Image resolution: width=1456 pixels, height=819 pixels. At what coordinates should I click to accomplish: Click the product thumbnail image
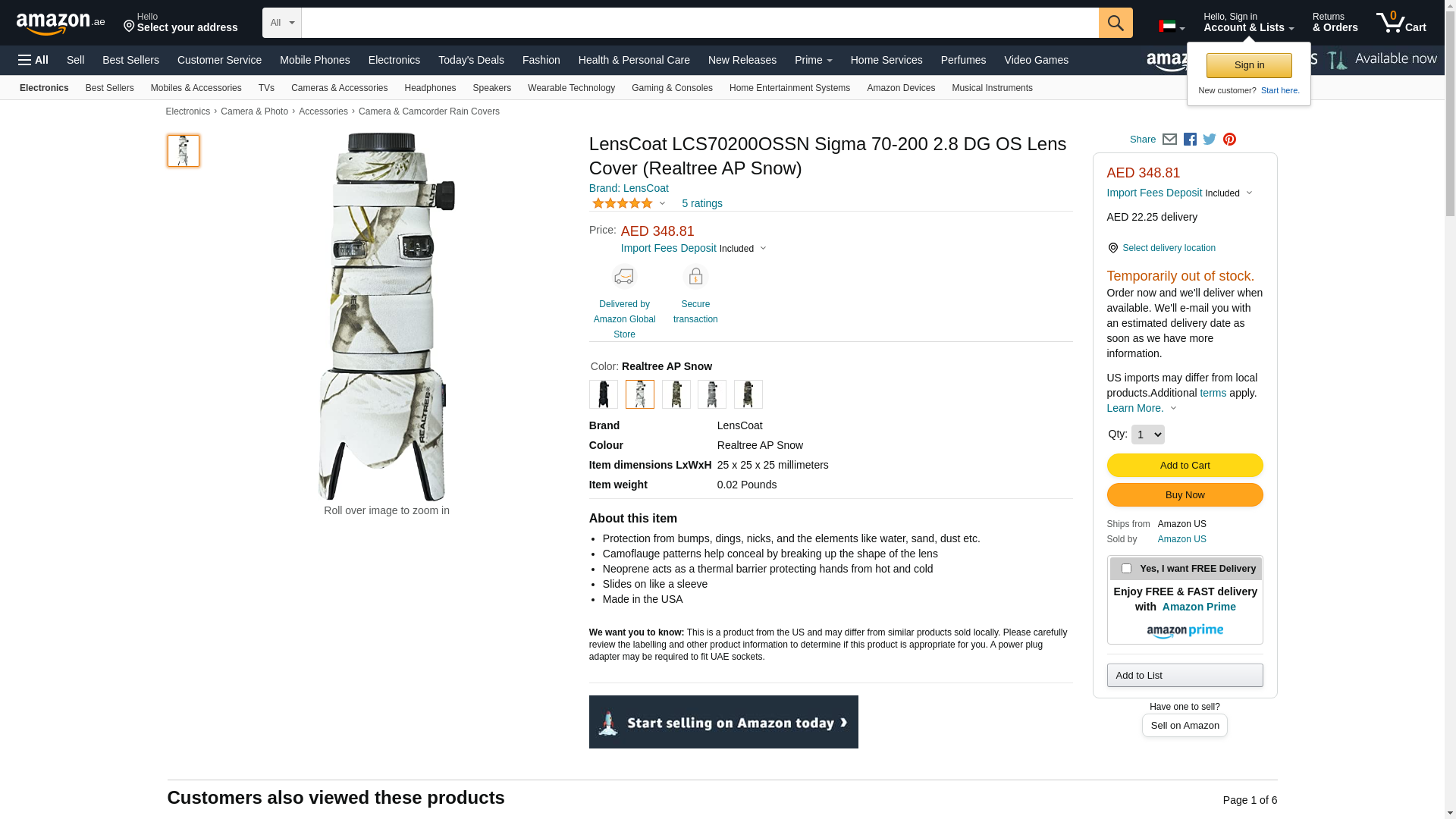coord(184,151)
